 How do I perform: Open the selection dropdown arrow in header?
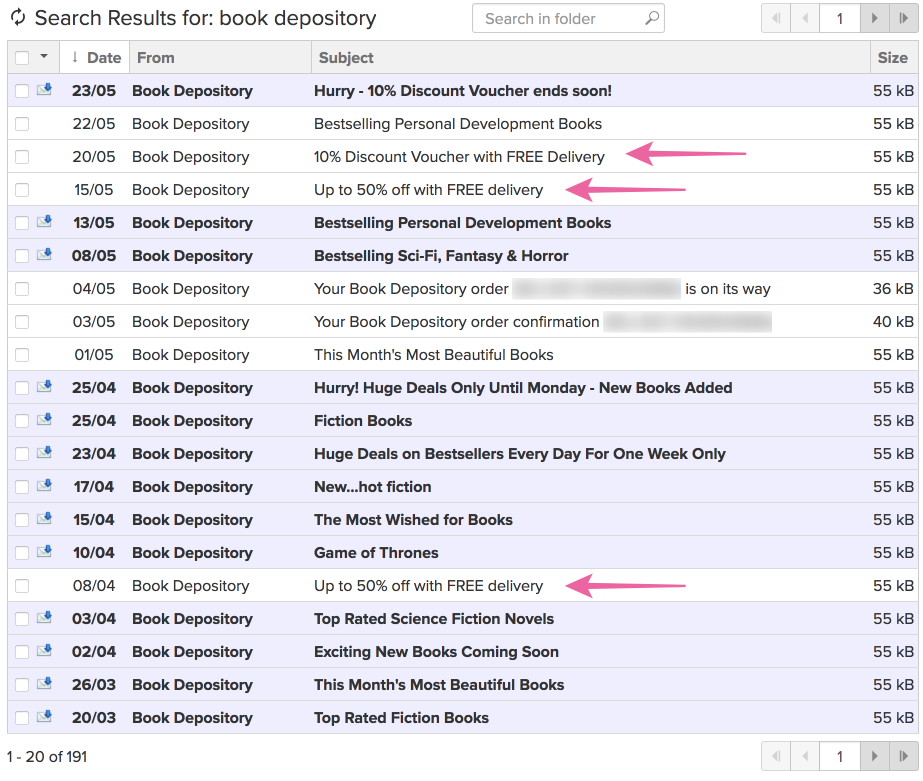pos(44,57)
